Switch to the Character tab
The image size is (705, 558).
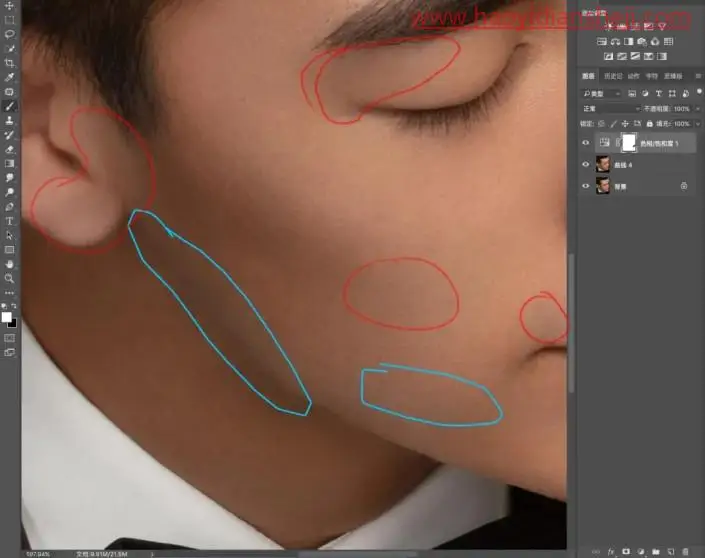651,76
